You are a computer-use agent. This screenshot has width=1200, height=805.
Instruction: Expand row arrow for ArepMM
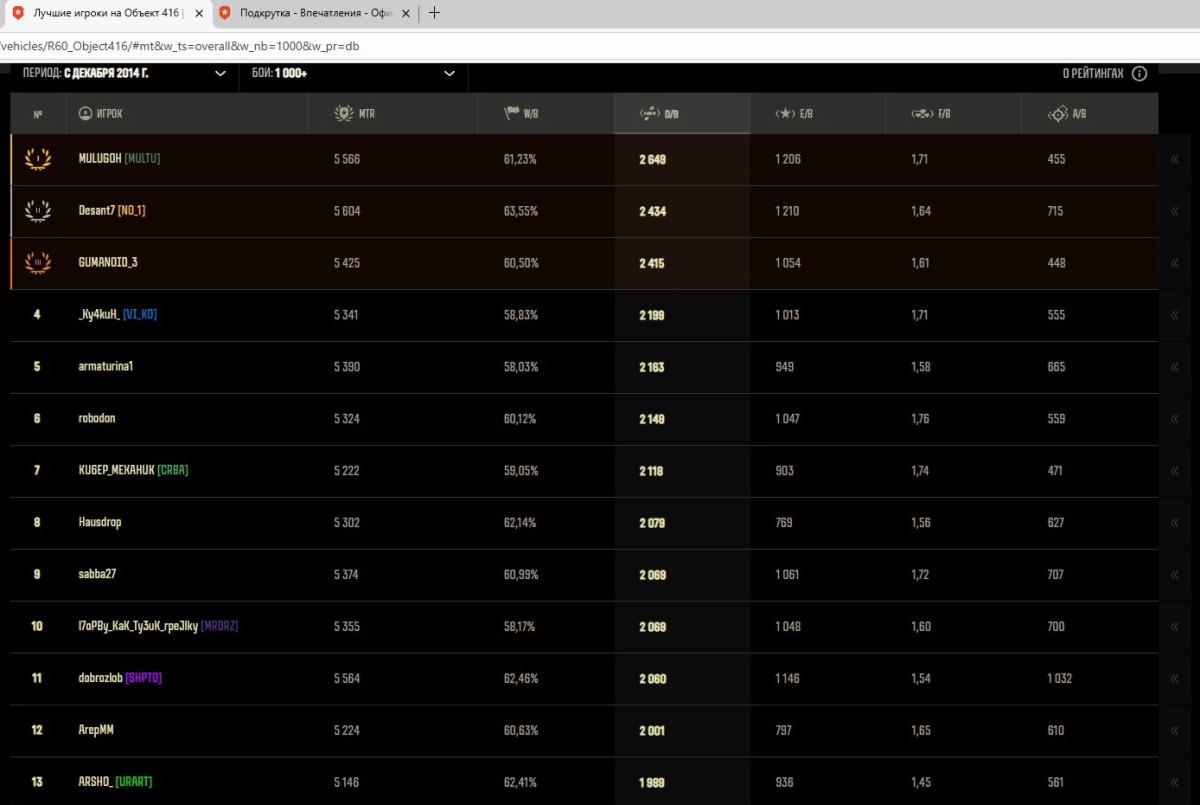(1175, 731)
